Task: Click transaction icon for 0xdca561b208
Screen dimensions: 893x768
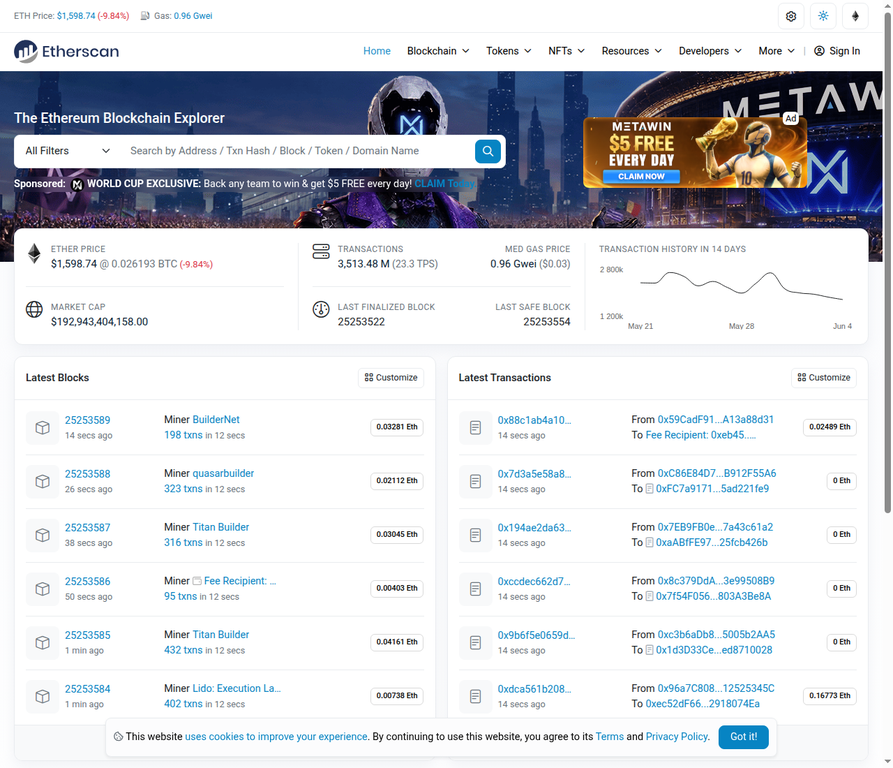Action: [x=476, y=696]
